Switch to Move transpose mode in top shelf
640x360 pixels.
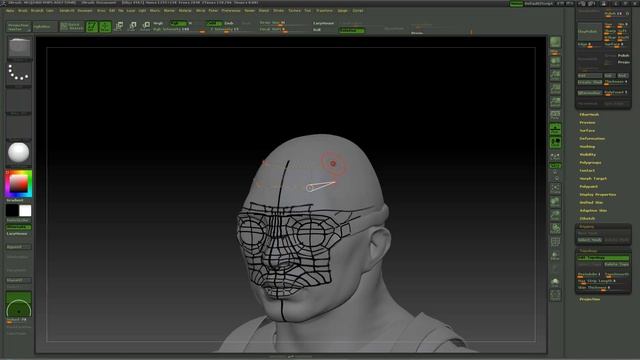119,27
